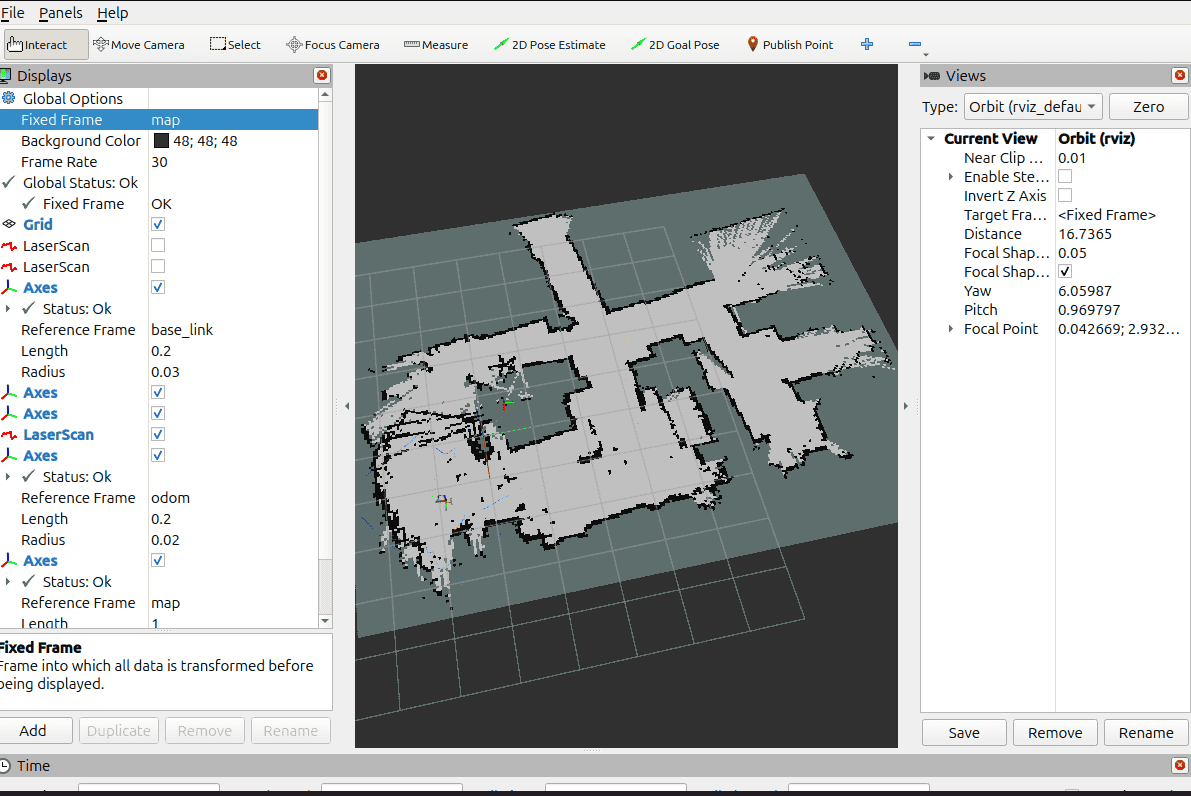Expand the Focal Point property
1191x796 pixels.
951,329
